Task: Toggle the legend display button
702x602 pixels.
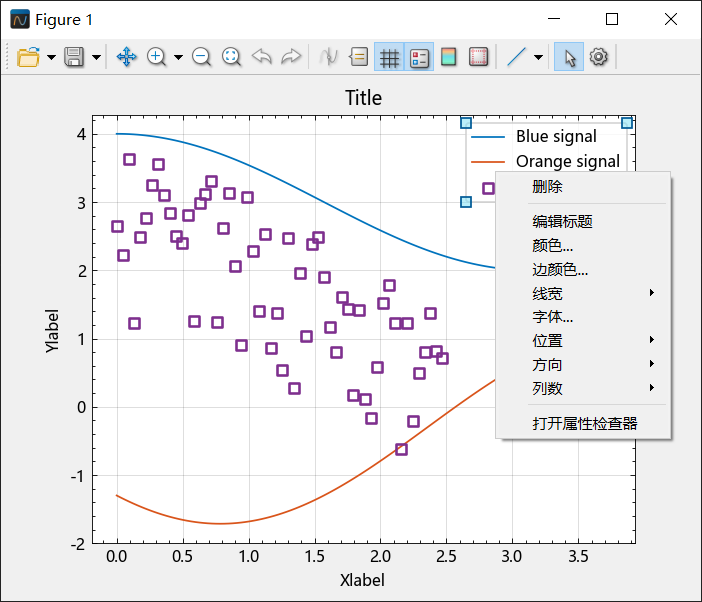Action: coord(419,57)
